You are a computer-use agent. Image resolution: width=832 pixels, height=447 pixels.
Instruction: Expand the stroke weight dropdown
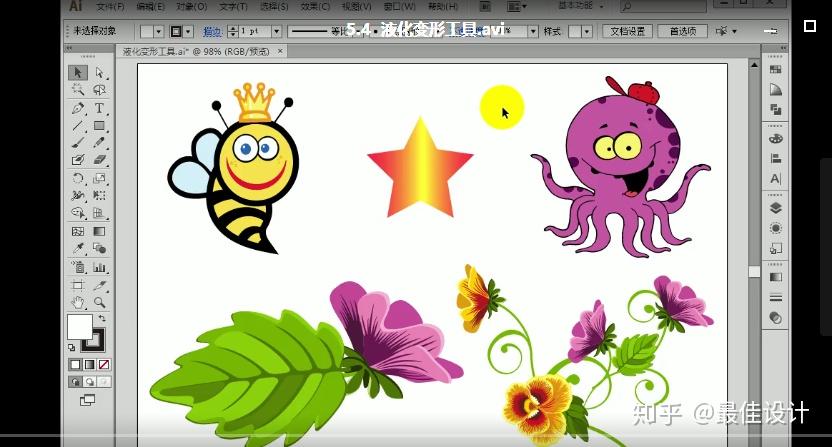tap(276, 31)
